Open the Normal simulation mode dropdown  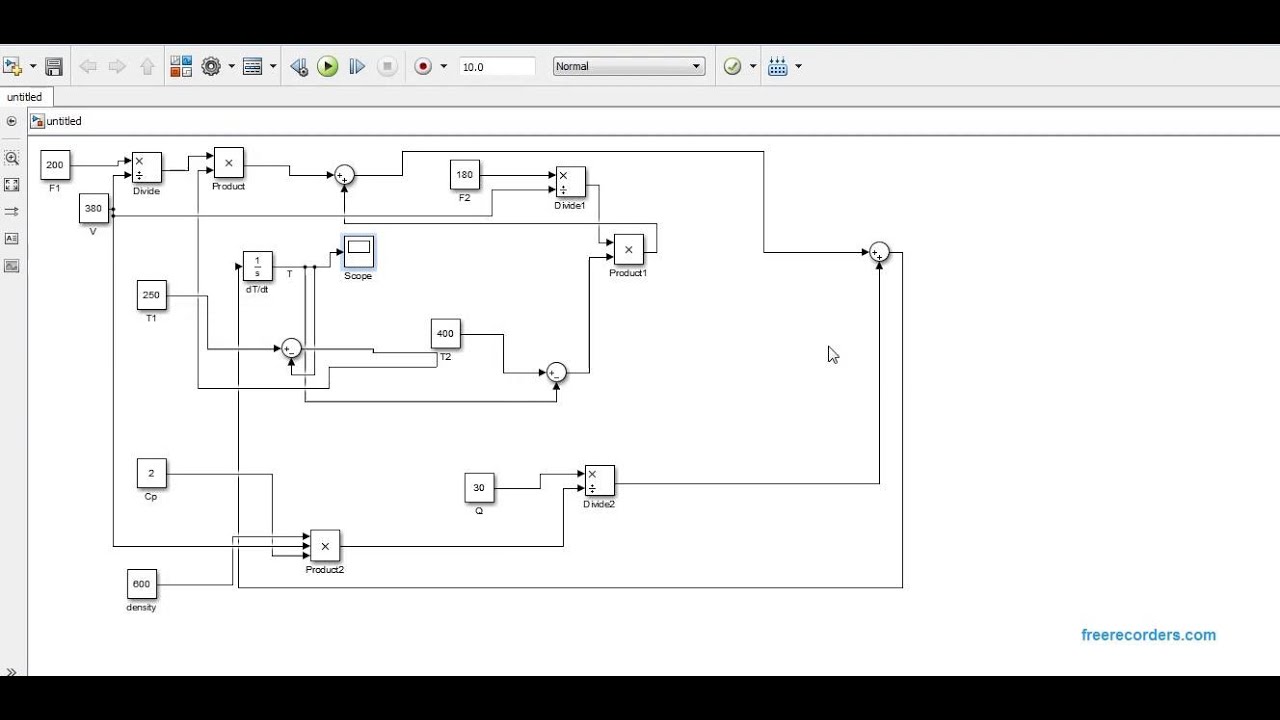[x=628, y=66]
